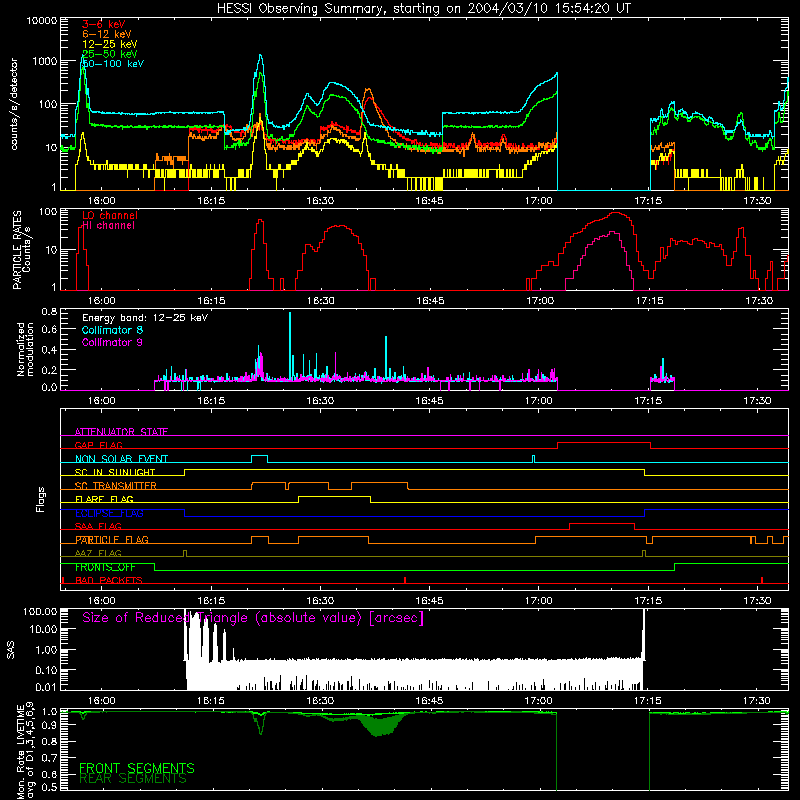Click the raised GAP FLAG segment
The width and height of the screenshot is (800, 800).
(604, 442)
